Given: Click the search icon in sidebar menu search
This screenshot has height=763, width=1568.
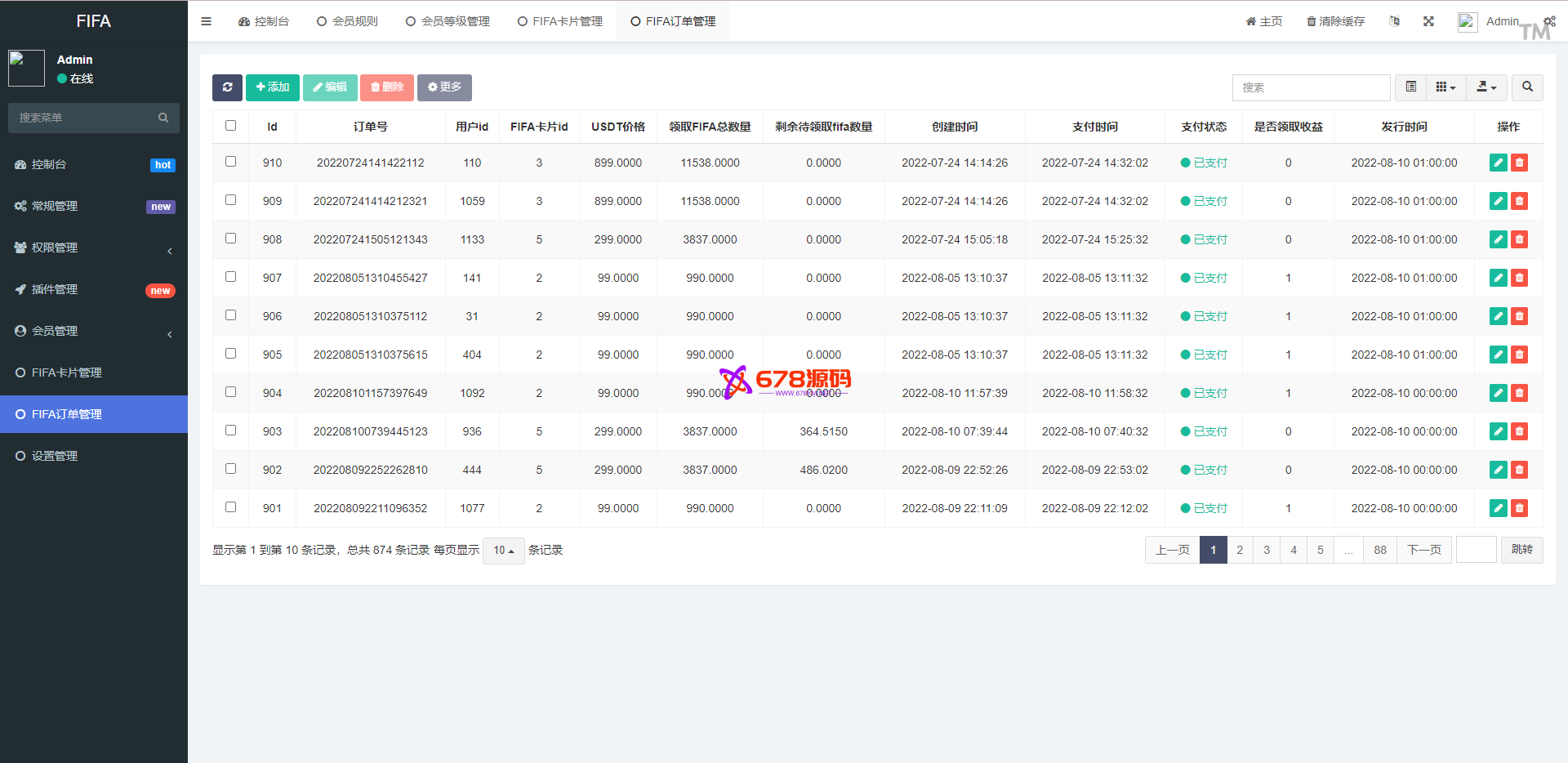Looking at the screenshot, I should coord(163,118).
